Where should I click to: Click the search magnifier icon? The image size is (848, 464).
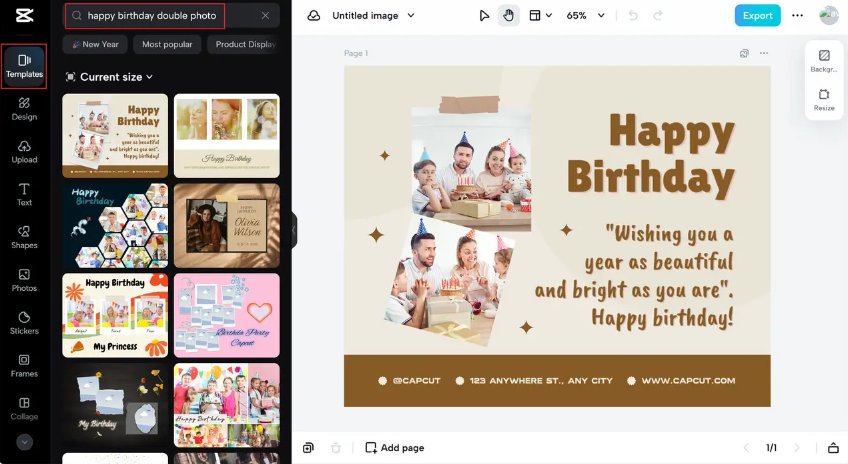[x=77, y=16]
